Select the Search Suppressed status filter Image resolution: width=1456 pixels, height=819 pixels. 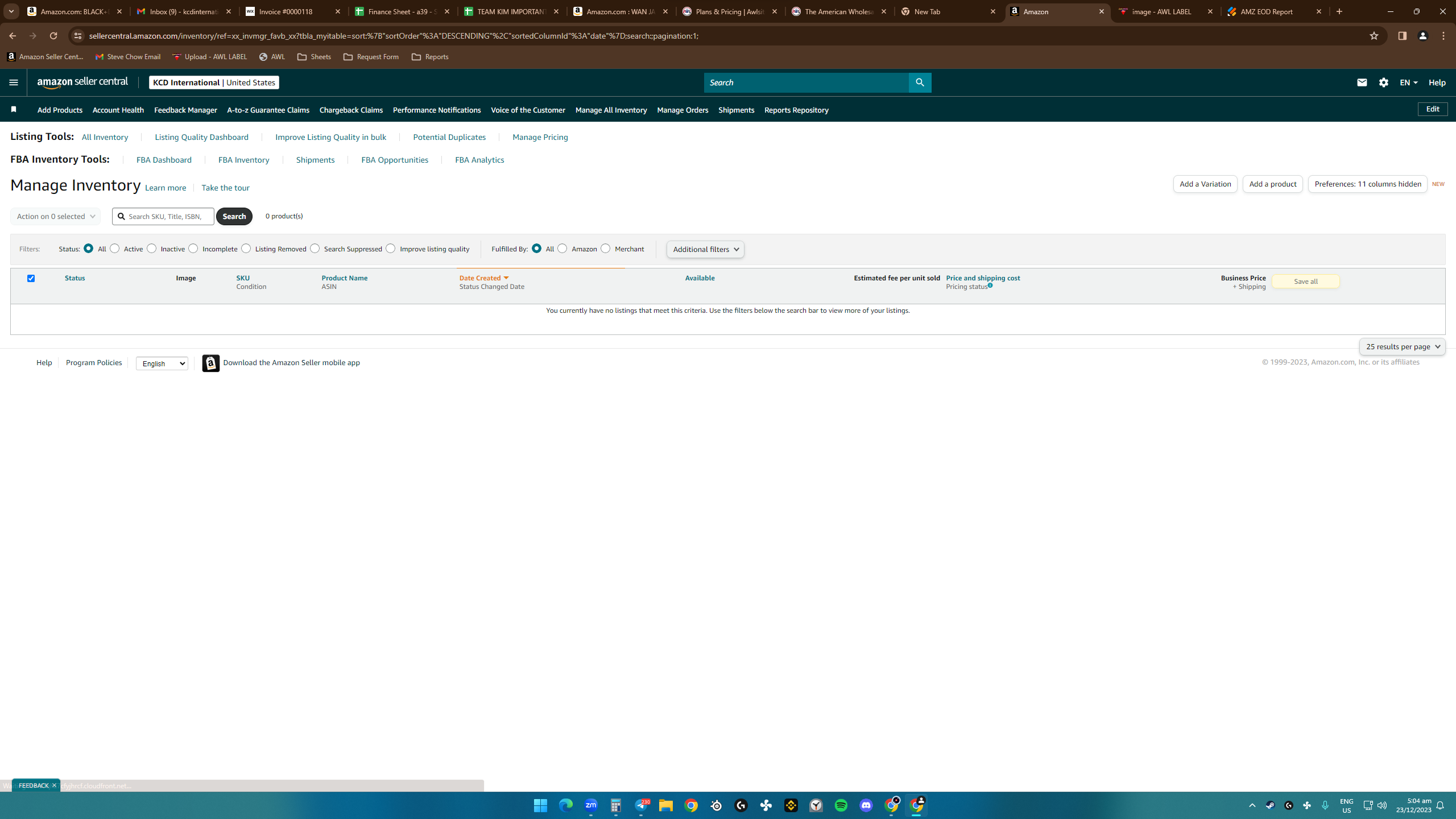point(315,249)
